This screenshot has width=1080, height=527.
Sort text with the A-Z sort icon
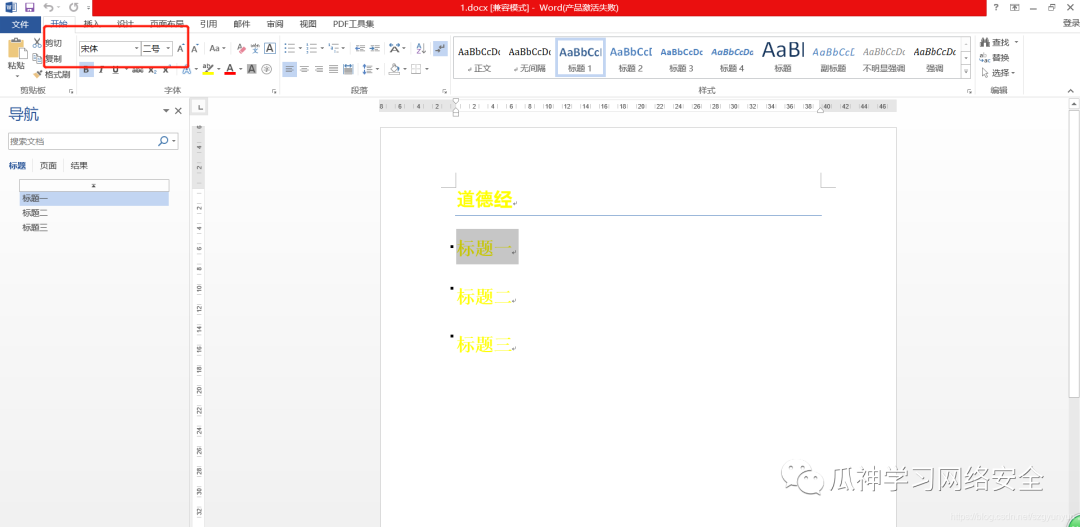422,48
